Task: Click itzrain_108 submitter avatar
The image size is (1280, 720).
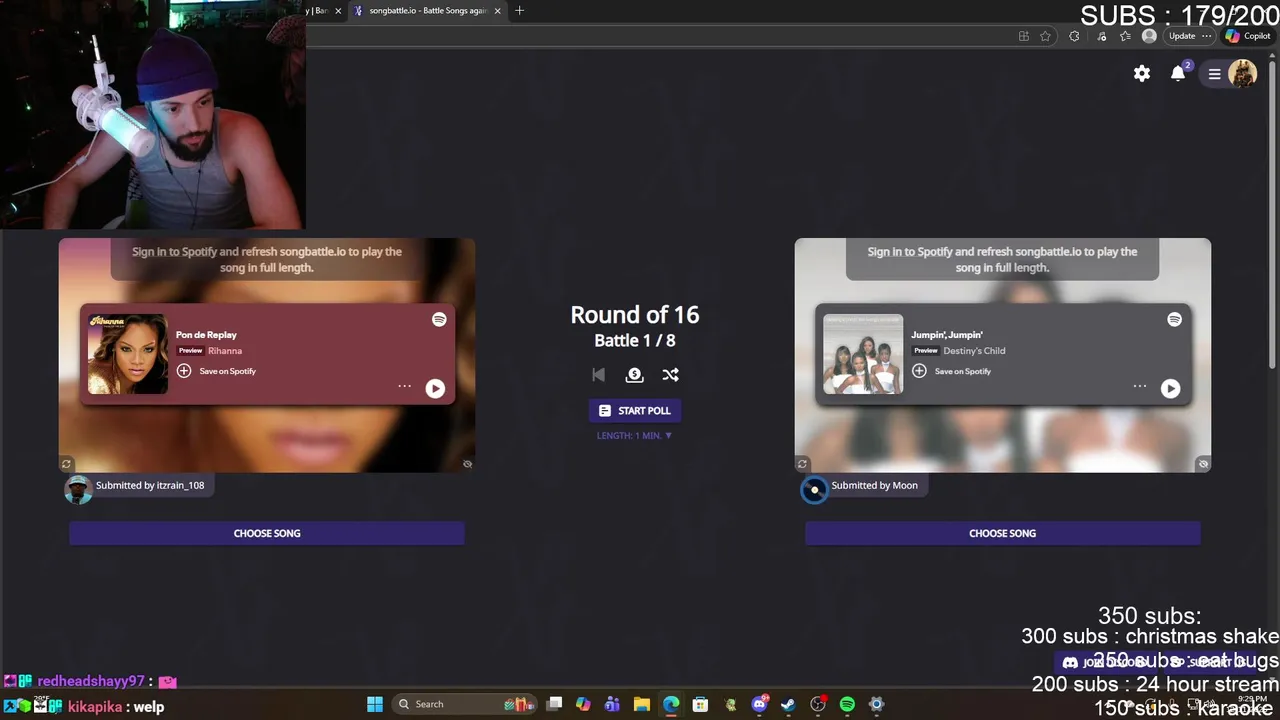Action: pyautogui.click(x=78, y=490)
